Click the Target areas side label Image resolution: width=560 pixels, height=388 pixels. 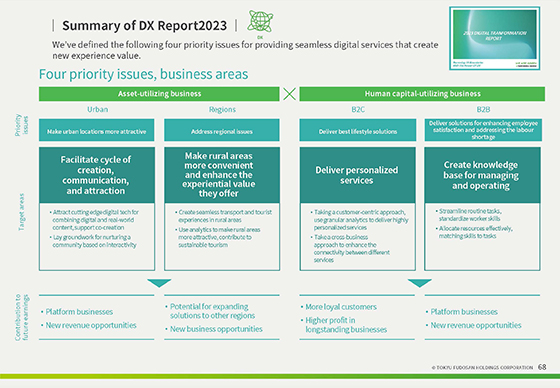point(21,212)
